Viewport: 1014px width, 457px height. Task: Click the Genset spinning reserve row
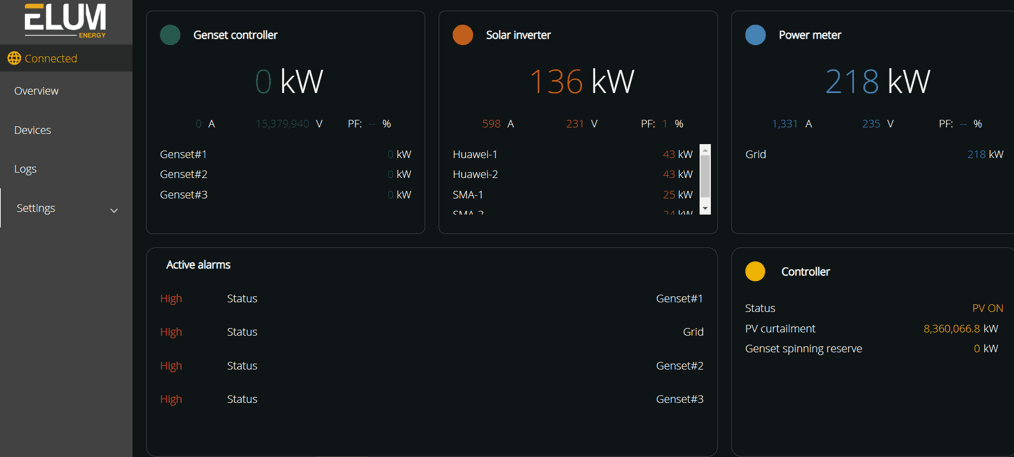874,349
